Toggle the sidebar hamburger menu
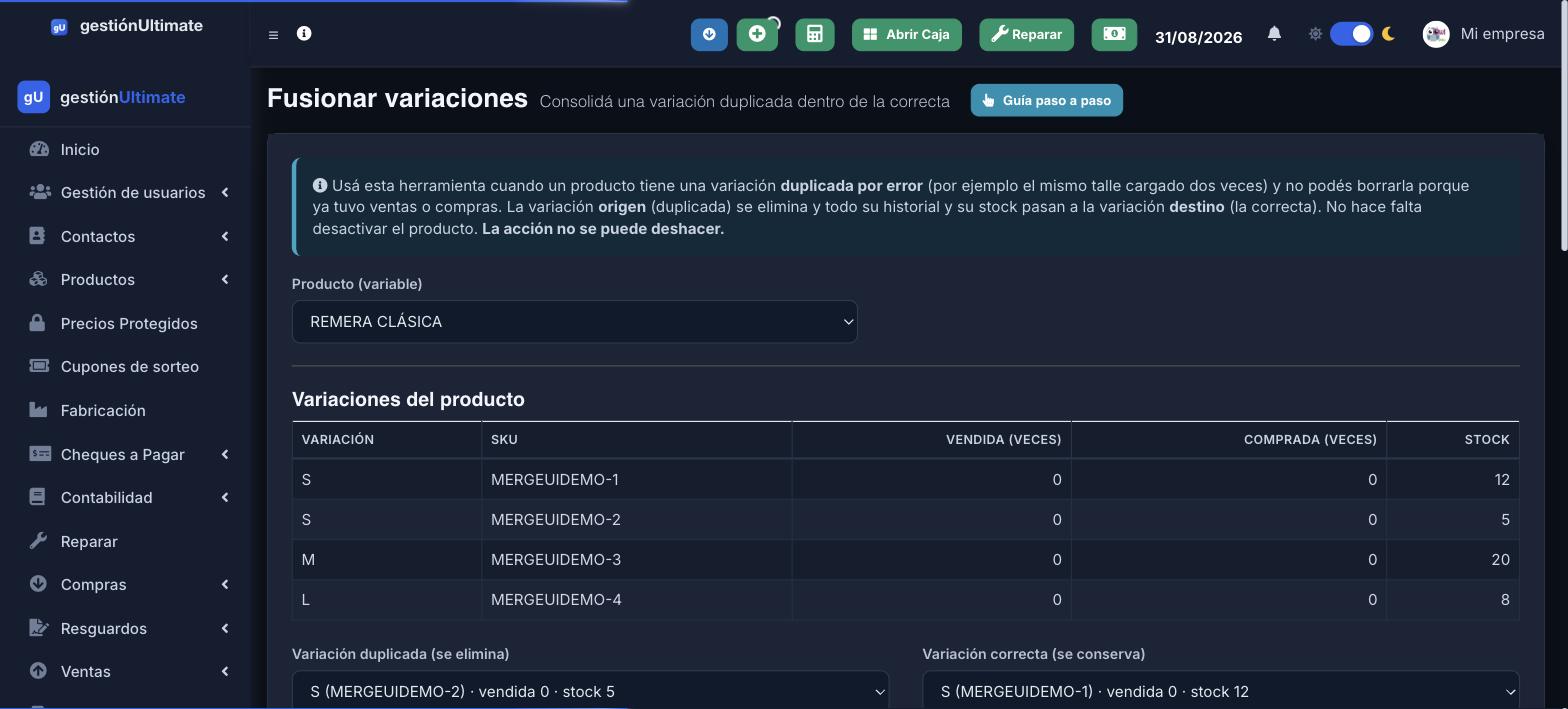Viewport: 1568px width, 709px height. click(273, 35)
